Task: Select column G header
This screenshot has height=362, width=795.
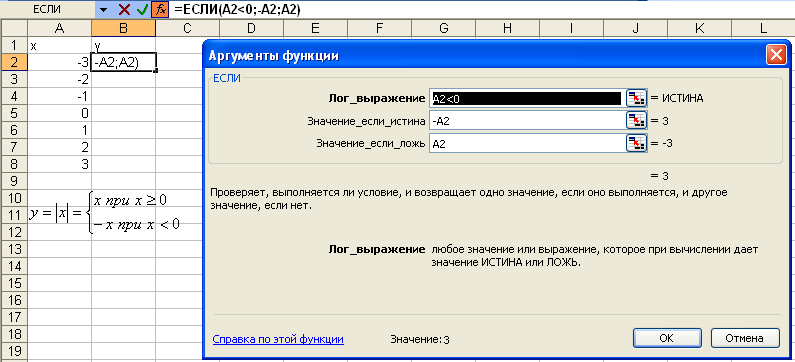Action: [x=443, y=28]
